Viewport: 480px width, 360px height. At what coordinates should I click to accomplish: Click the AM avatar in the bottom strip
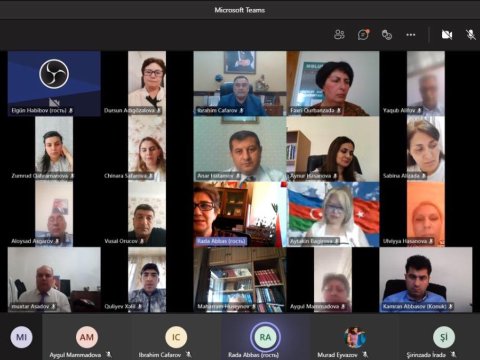pyautogui.click(x=87, y=337)
